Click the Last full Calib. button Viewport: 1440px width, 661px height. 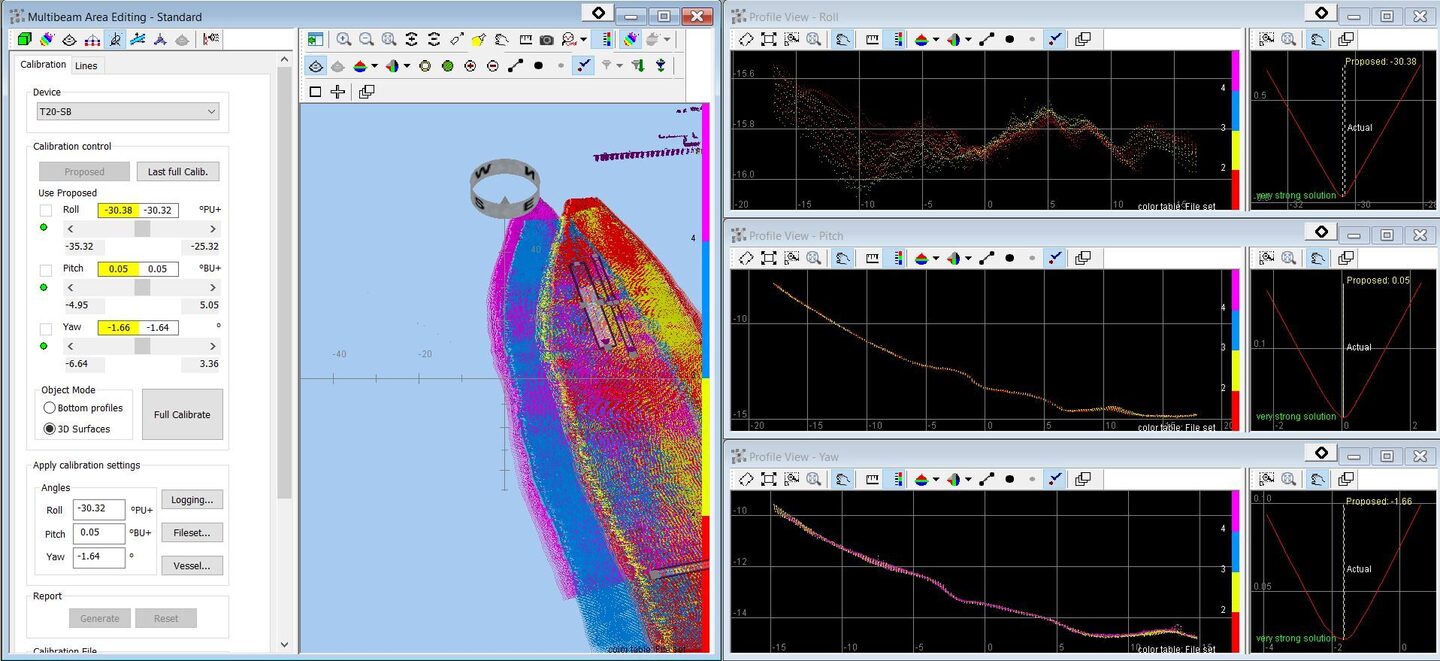tap(177, 172)
